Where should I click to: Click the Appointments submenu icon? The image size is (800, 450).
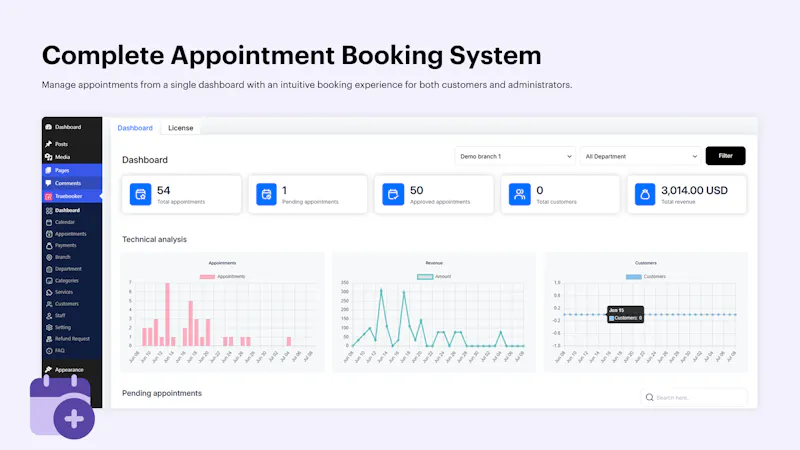click(x=49, y=234)
